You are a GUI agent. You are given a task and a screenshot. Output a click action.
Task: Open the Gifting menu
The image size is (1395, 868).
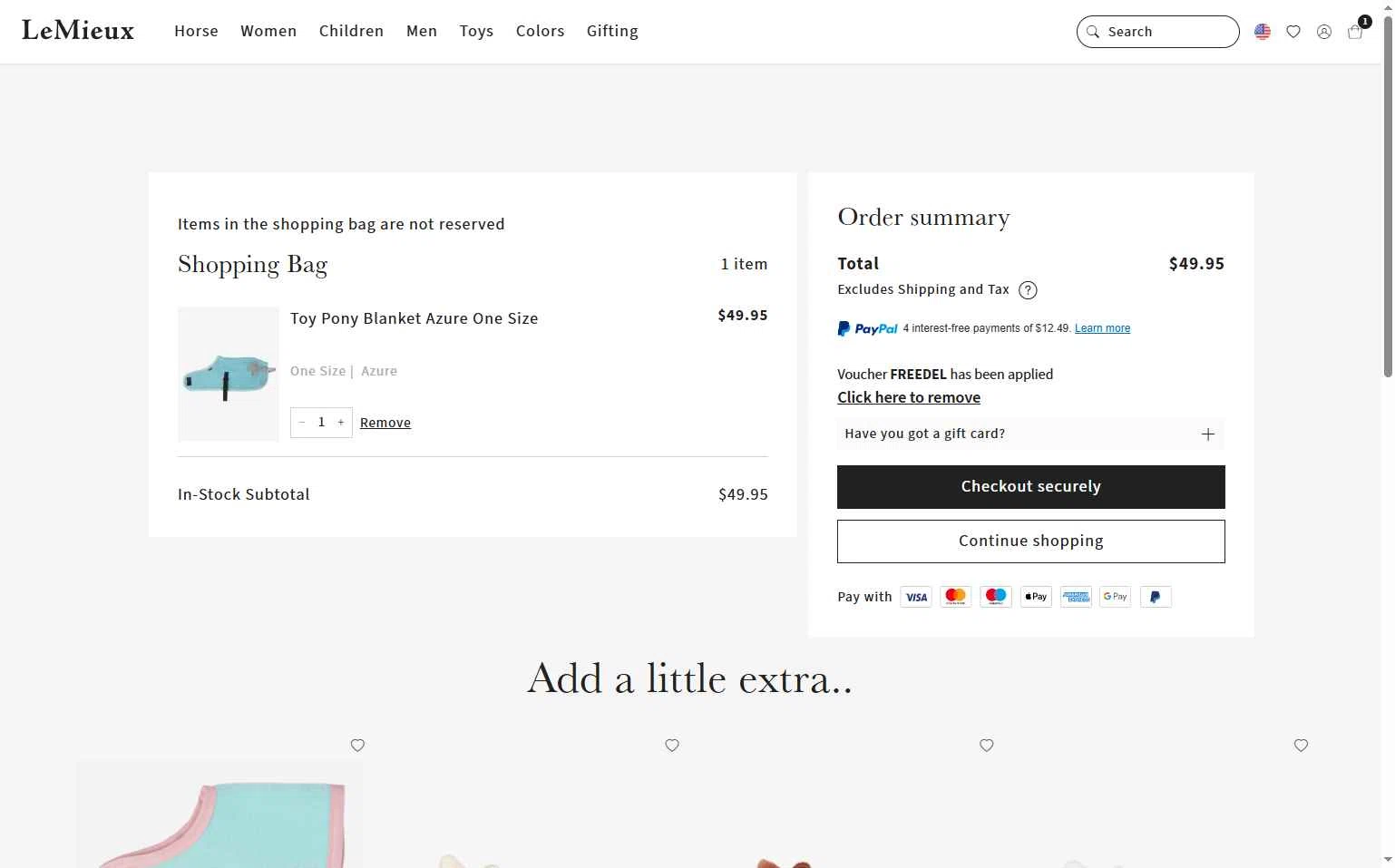point(612,31)
